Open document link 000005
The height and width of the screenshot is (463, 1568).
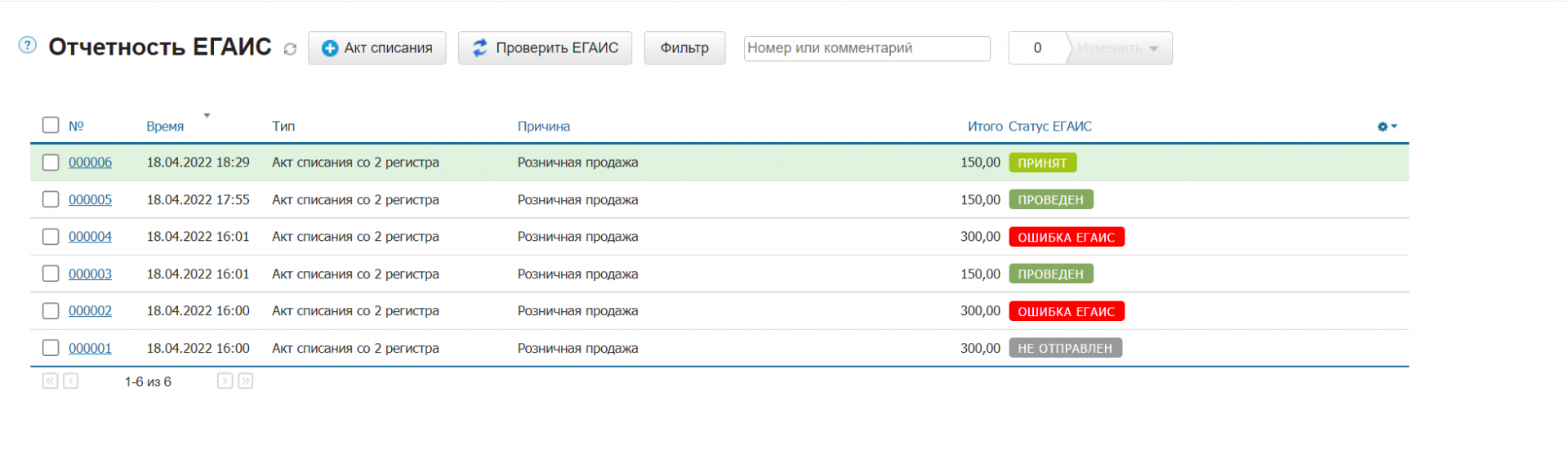(90, 200)
